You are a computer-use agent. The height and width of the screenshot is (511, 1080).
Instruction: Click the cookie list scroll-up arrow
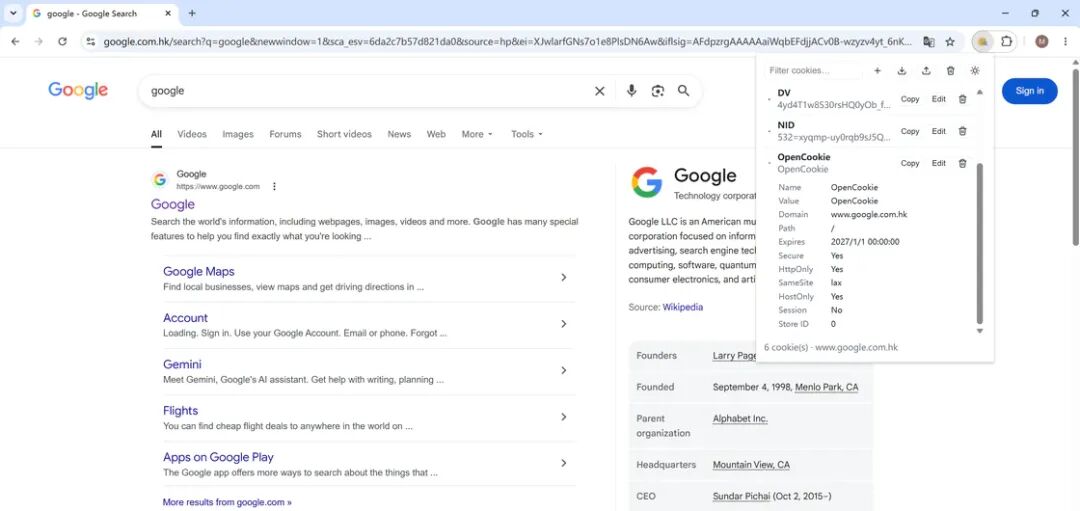[980, 92]
